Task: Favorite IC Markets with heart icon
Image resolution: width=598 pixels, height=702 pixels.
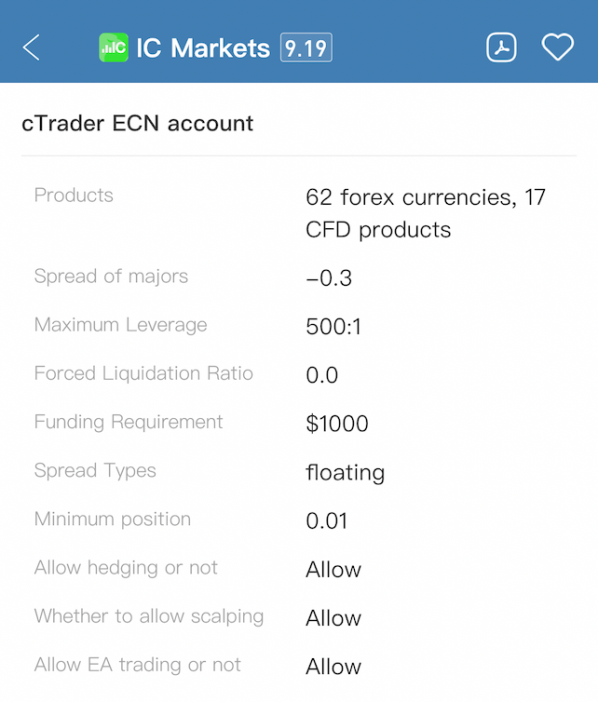Action: pos(557,47)
